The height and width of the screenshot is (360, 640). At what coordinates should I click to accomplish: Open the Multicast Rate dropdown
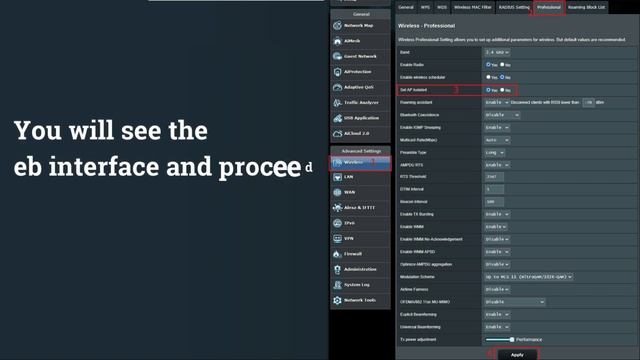(497, 140)
